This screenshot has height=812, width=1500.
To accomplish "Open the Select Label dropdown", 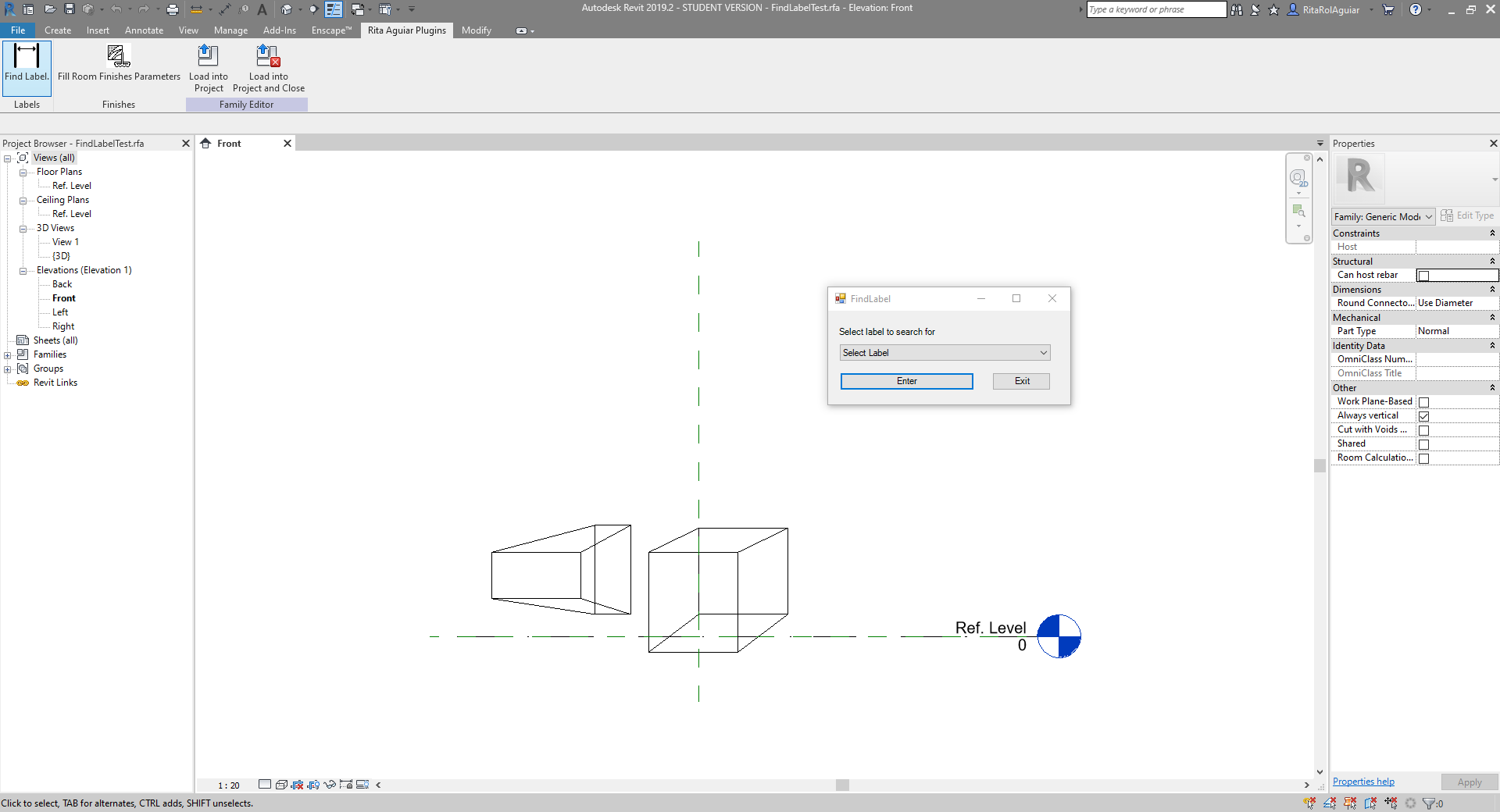I will (x=1043, y=352).
